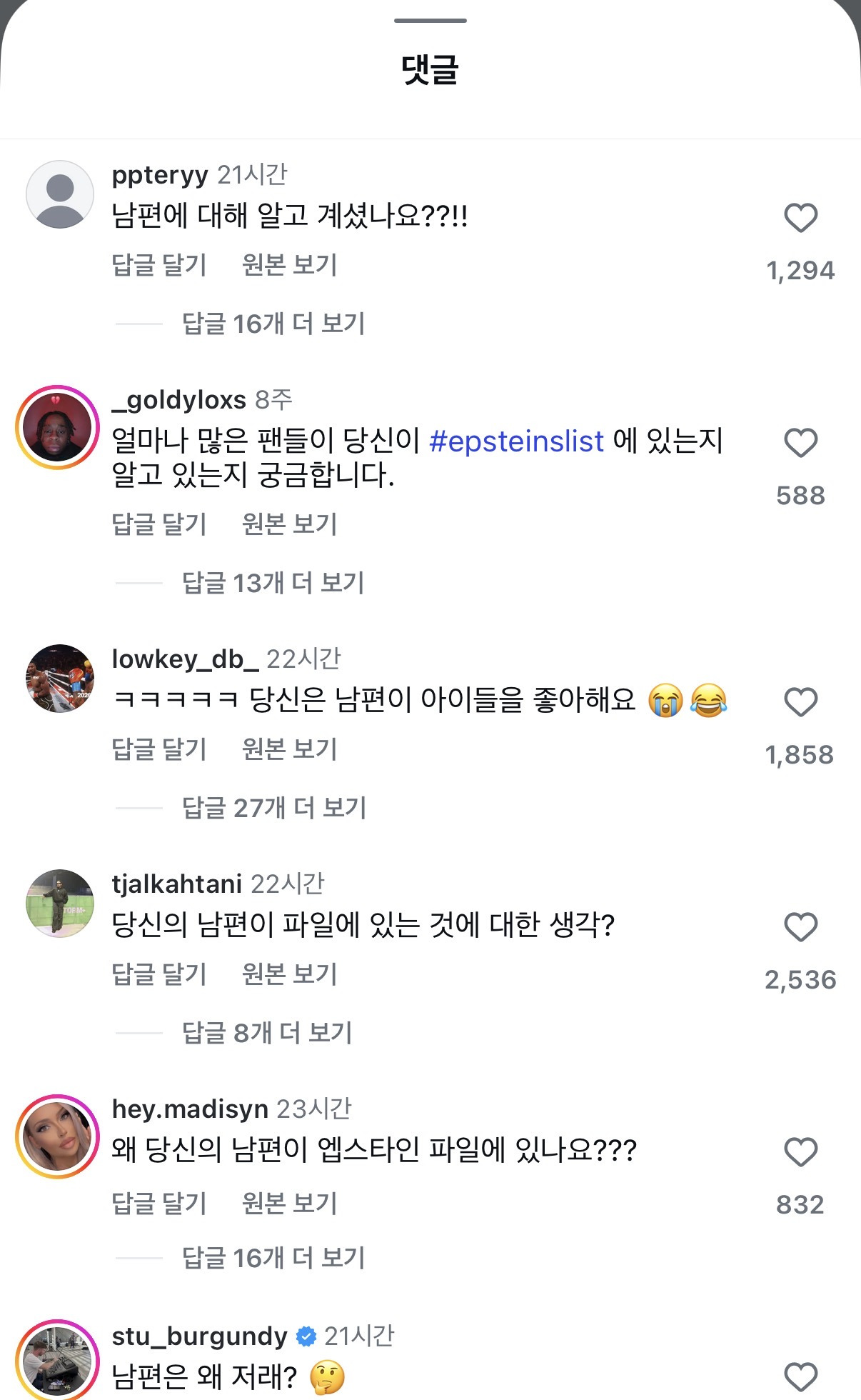
Task: Show 13 more replies under _goldyloxs
Action: 273,583
